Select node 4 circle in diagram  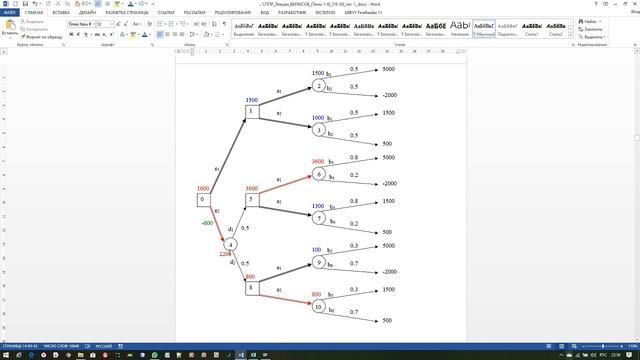point(230,244)
